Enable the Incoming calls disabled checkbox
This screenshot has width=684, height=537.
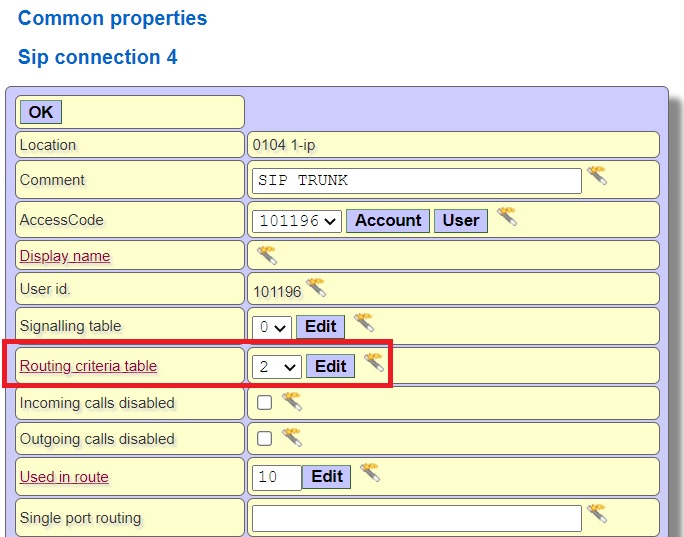point(265,403)
